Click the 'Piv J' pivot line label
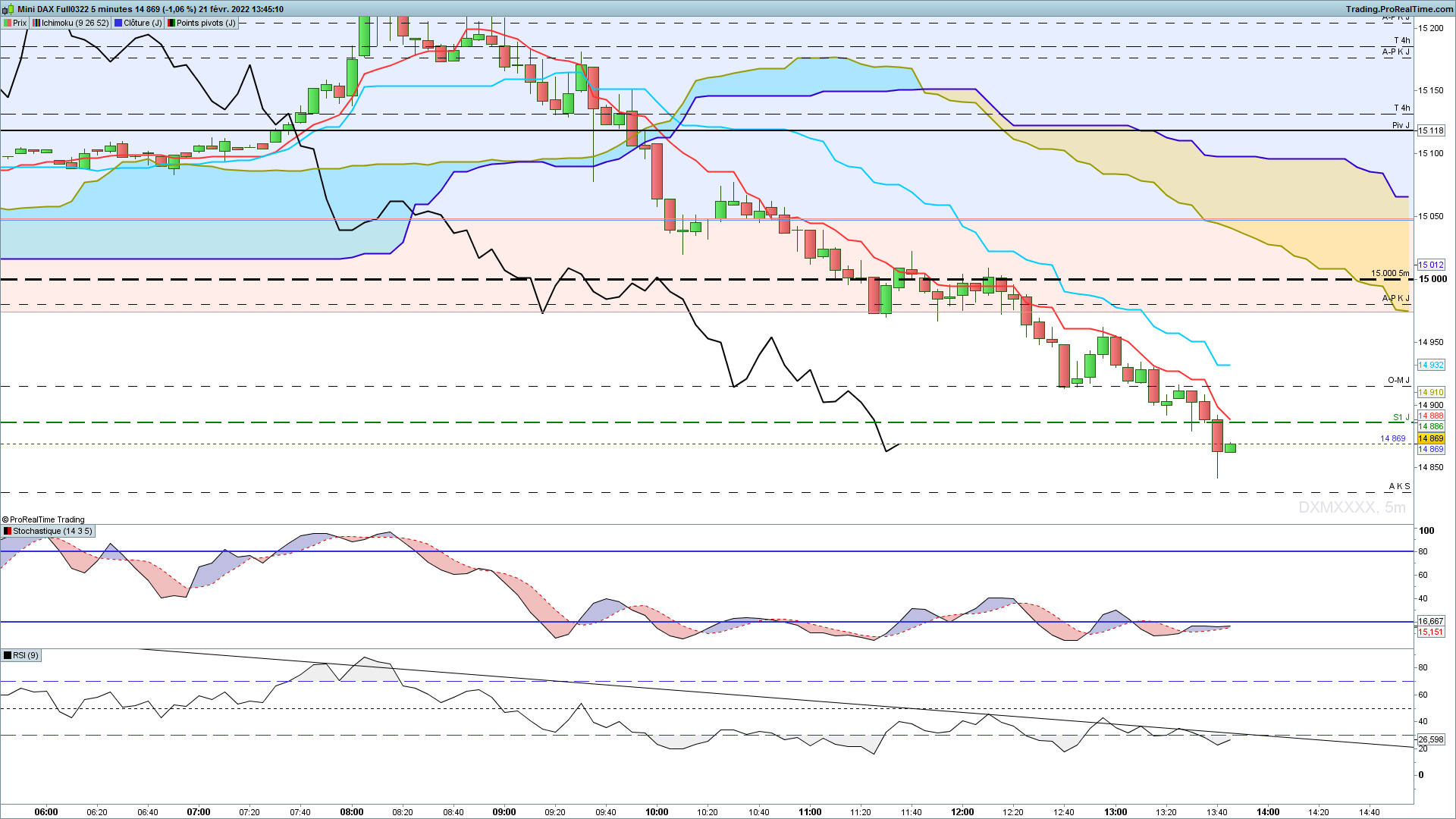The width and height of the screenshot is (1456, 819). tap(1401, 125)
